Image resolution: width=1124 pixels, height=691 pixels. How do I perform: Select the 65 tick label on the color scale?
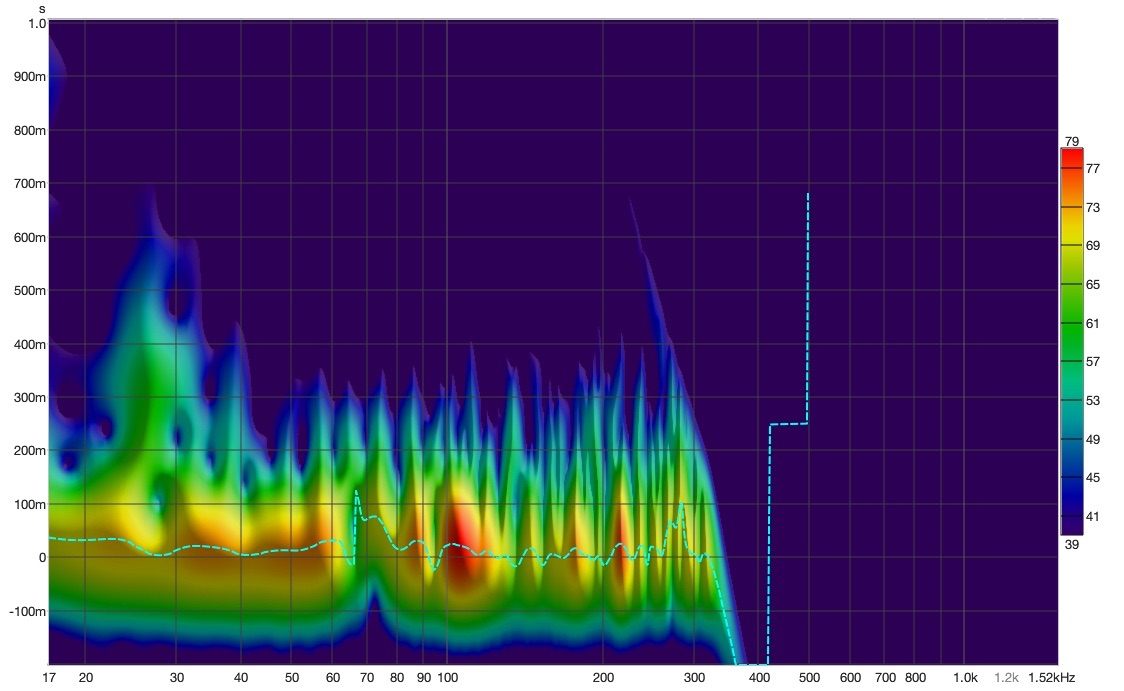click(x=1092, y=285)
